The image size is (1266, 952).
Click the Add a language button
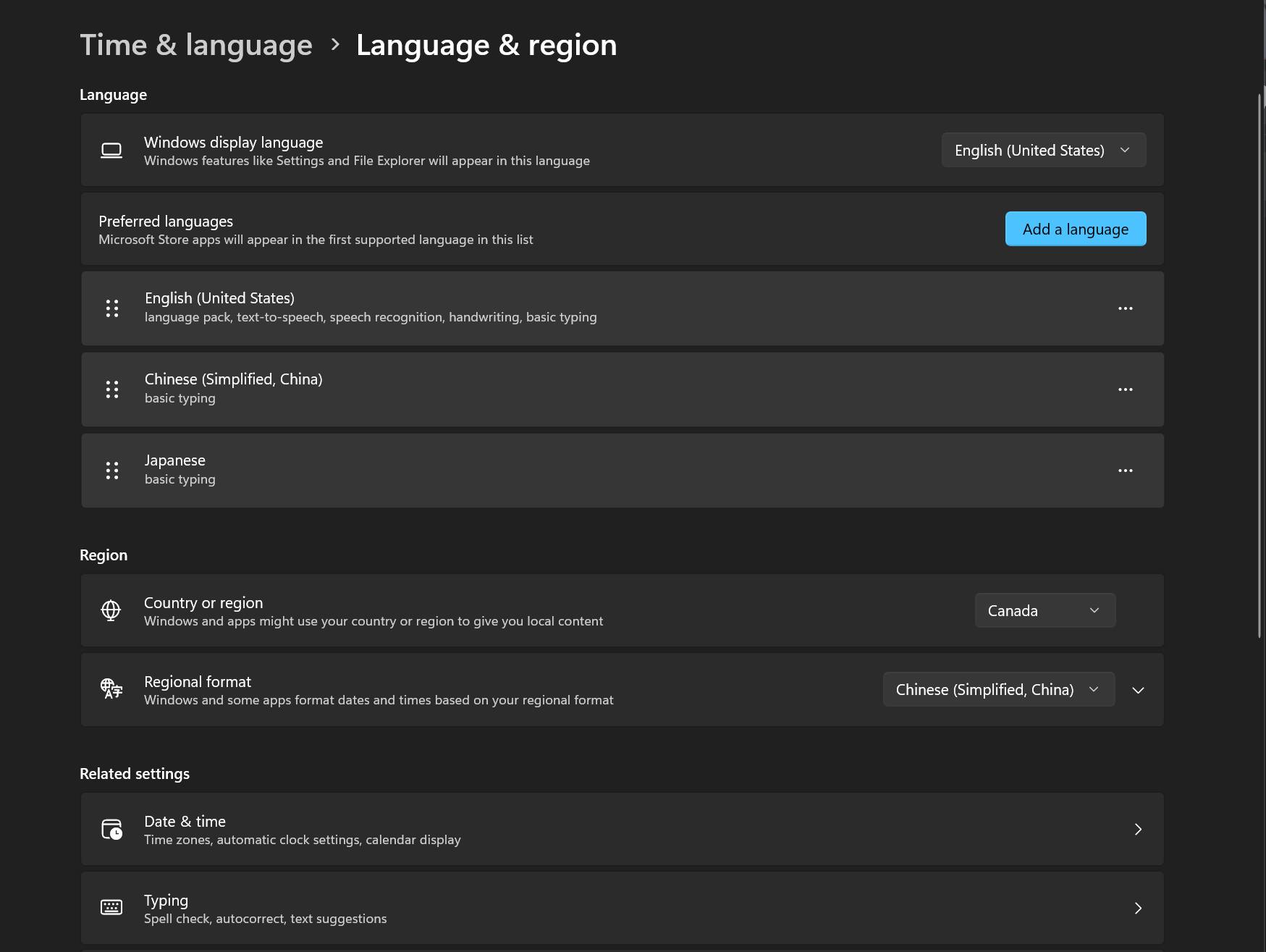[1076, 229]
